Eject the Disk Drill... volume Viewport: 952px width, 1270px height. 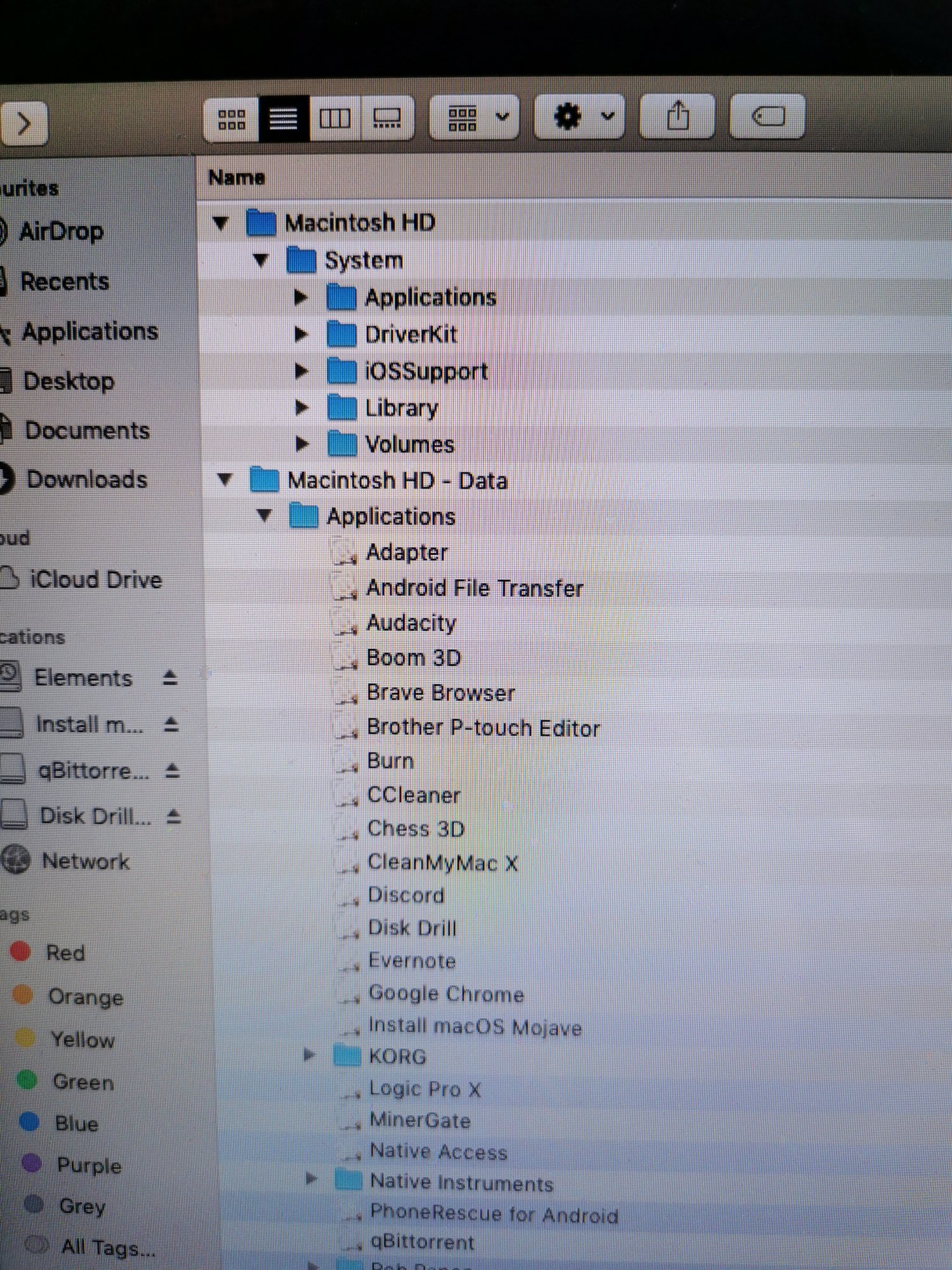pos(174,817)
